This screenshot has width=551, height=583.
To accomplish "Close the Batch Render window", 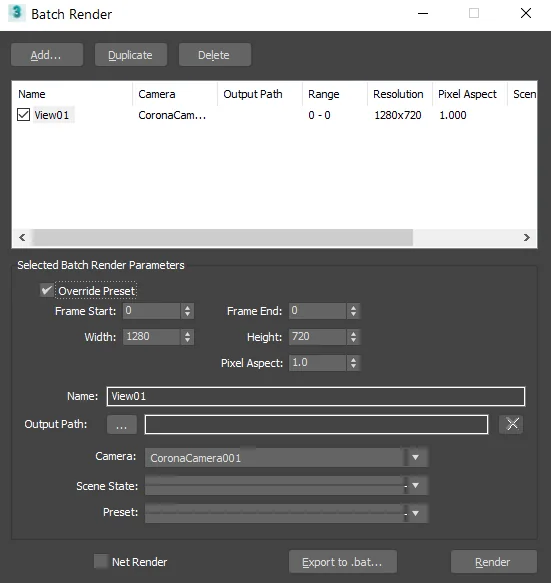I will pyautogui.click(x=526, y=13).
